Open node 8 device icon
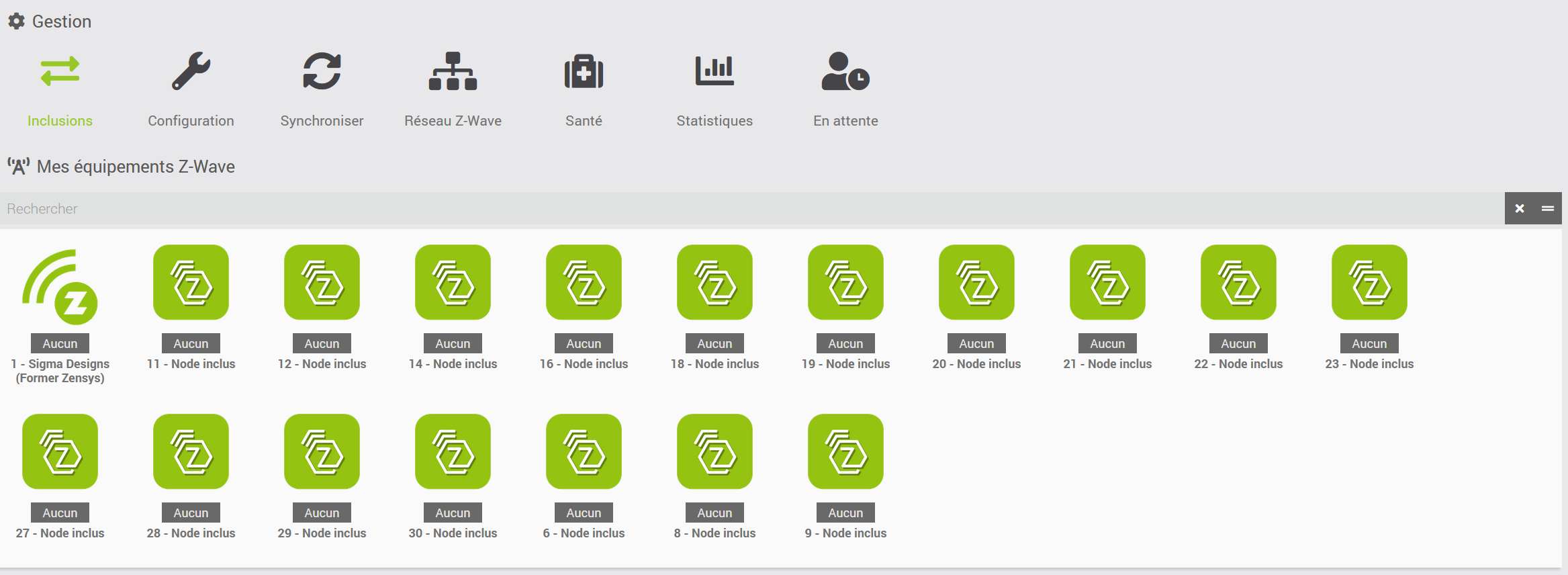The width and height of the screenshot is (1568, 575). tap(714, 451)
